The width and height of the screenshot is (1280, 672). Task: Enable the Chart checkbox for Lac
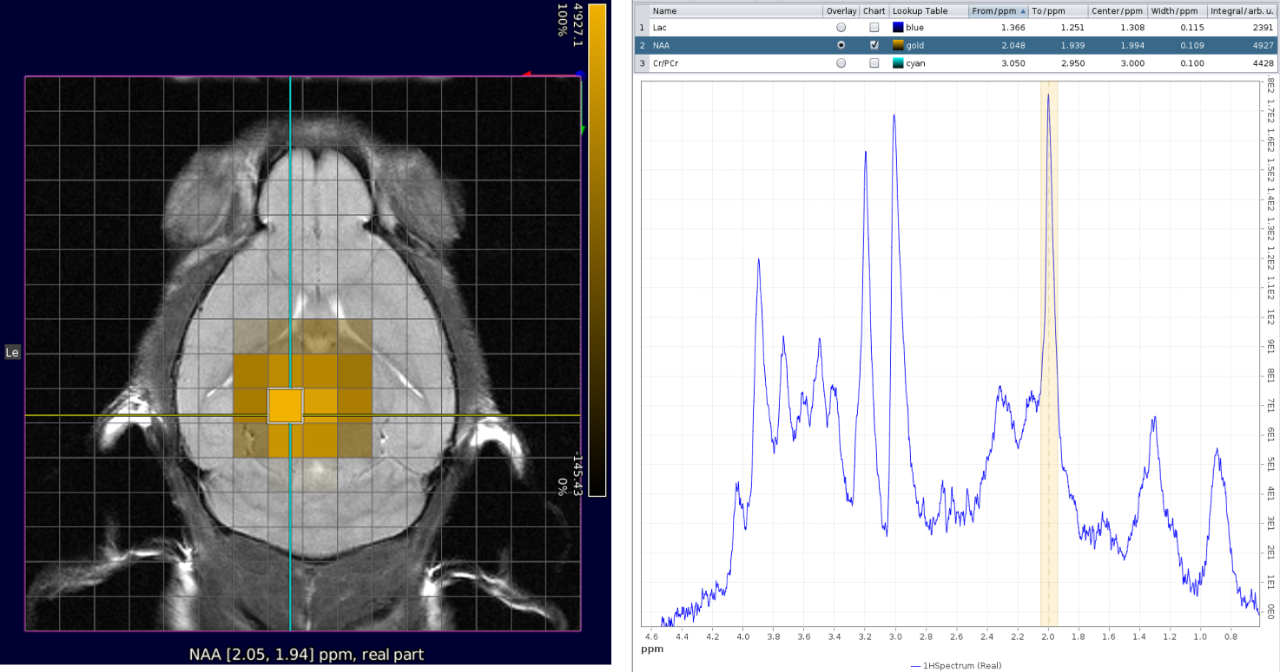tap(874, 28)
